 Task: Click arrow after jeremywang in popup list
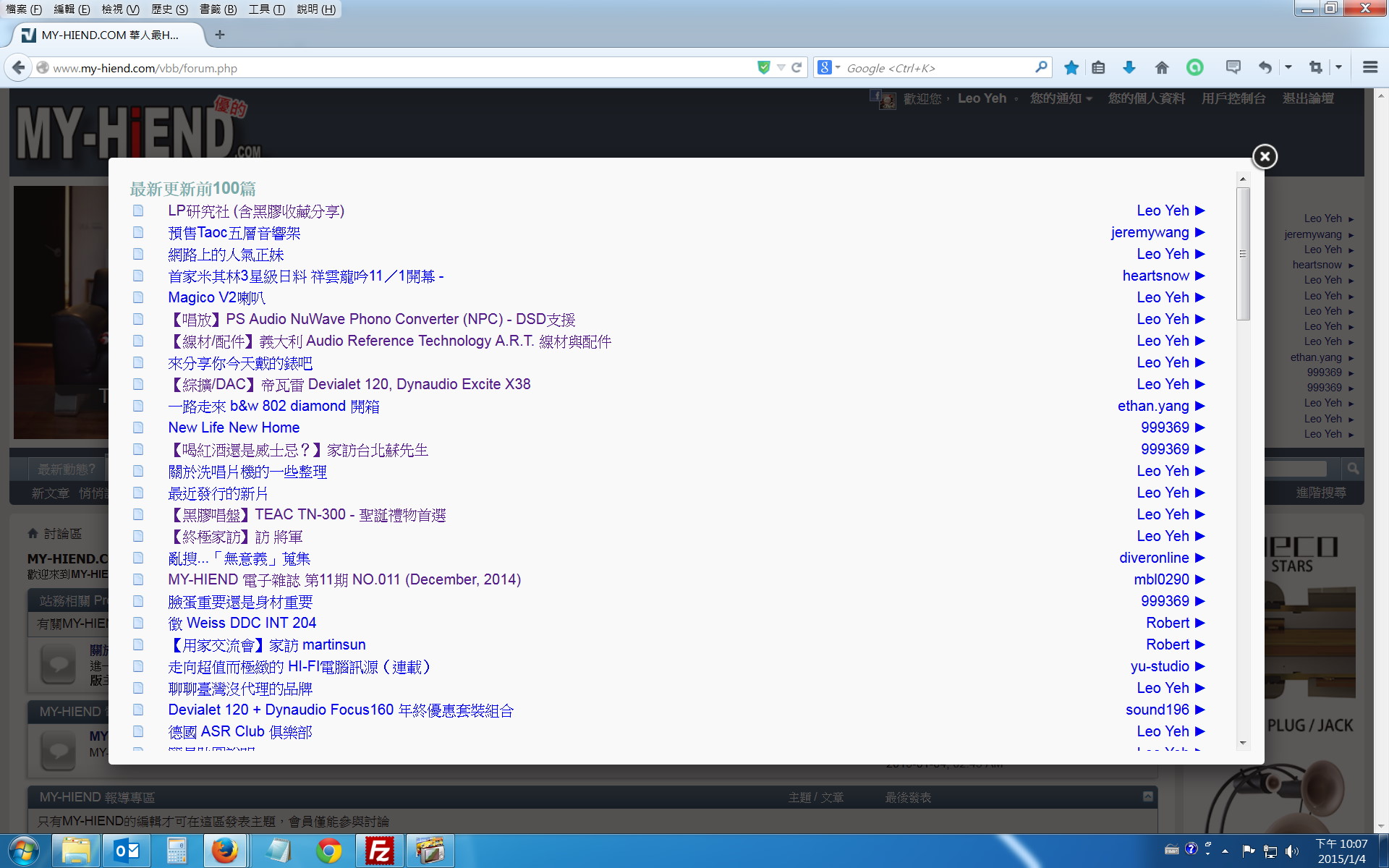(x=1200, y=232)
